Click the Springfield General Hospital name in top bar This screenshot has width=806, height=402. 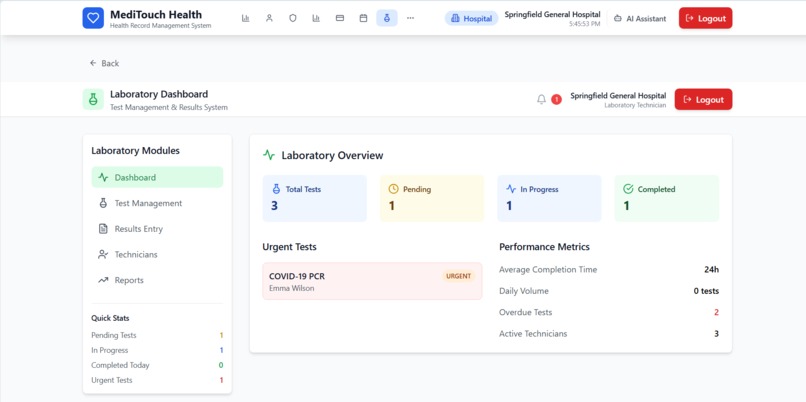pos(552,14)
